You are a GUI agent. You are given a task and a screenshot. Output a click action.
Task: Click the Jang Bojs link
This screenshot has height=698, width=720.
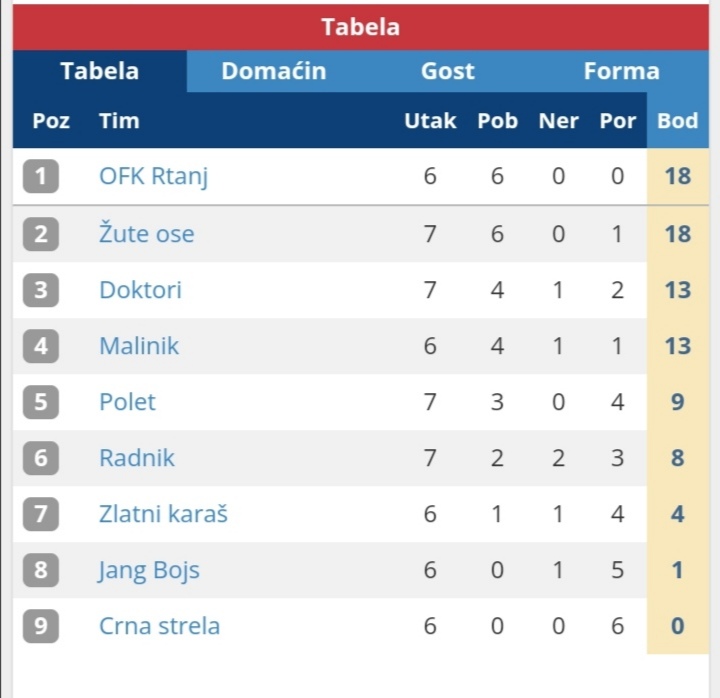click(x=149, y=570)
